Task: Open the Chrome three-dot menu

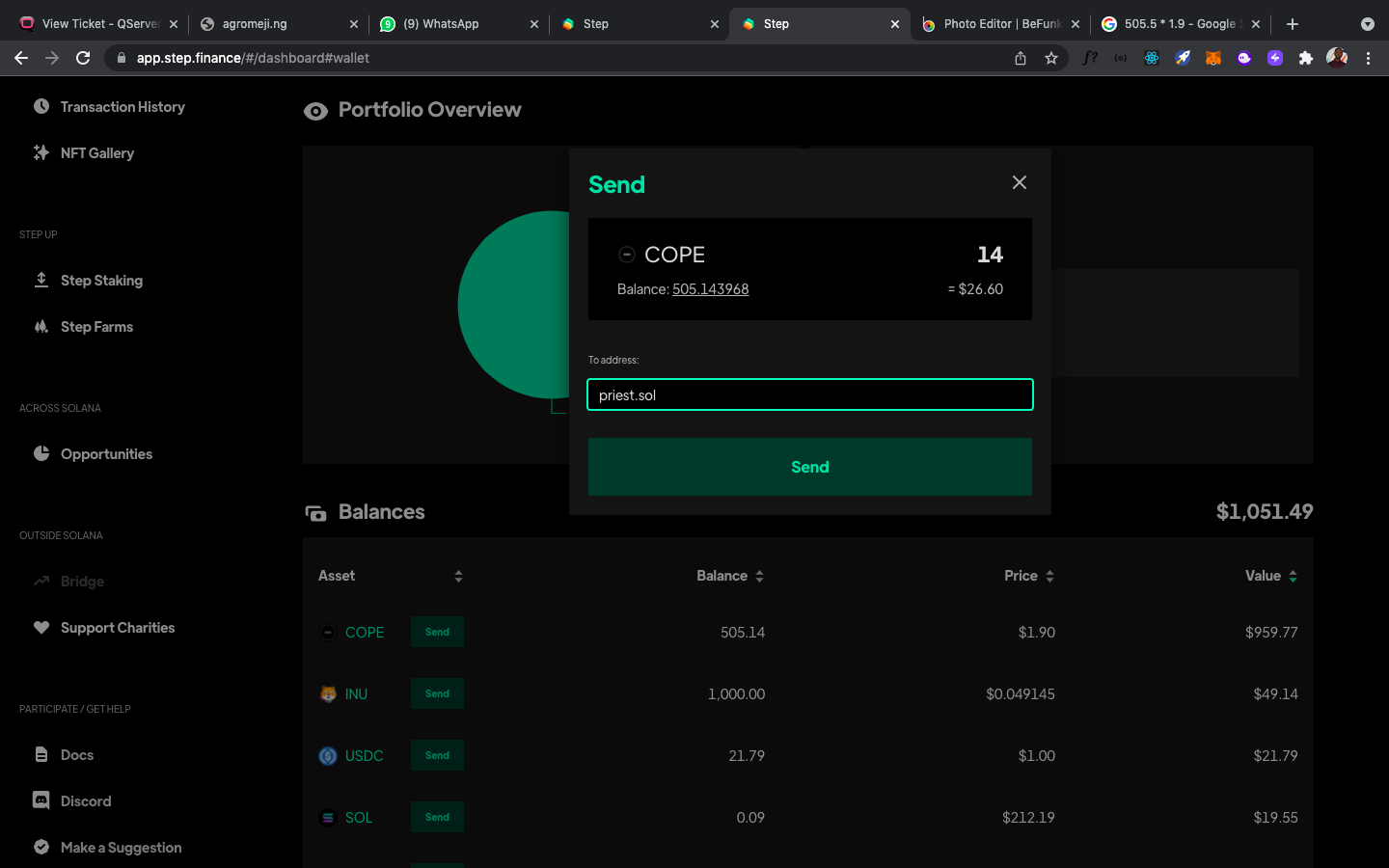Action: (1368, 58)
